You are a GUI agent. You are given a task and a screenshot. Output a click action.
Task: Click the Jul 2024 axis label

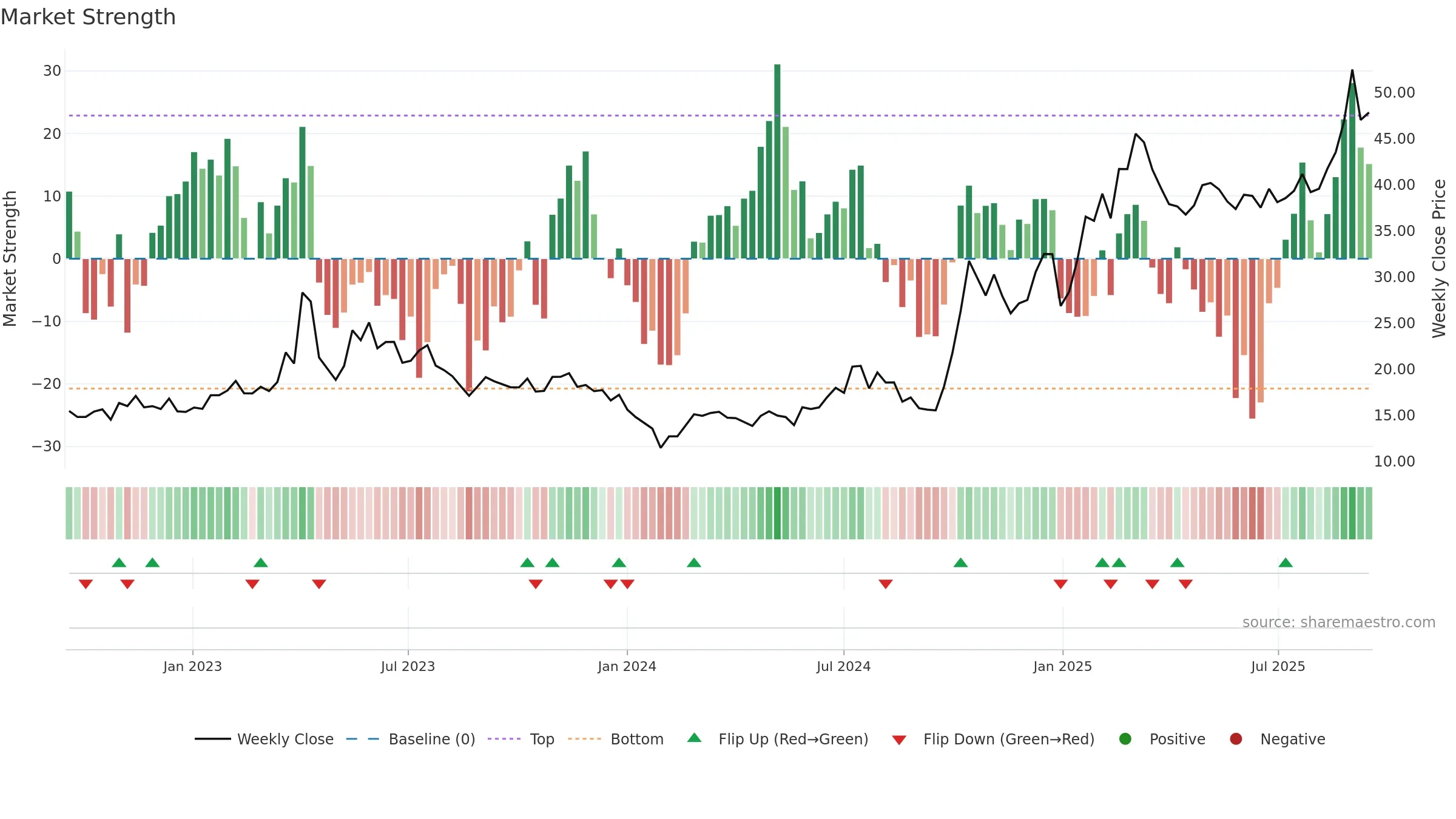point(843,666)
